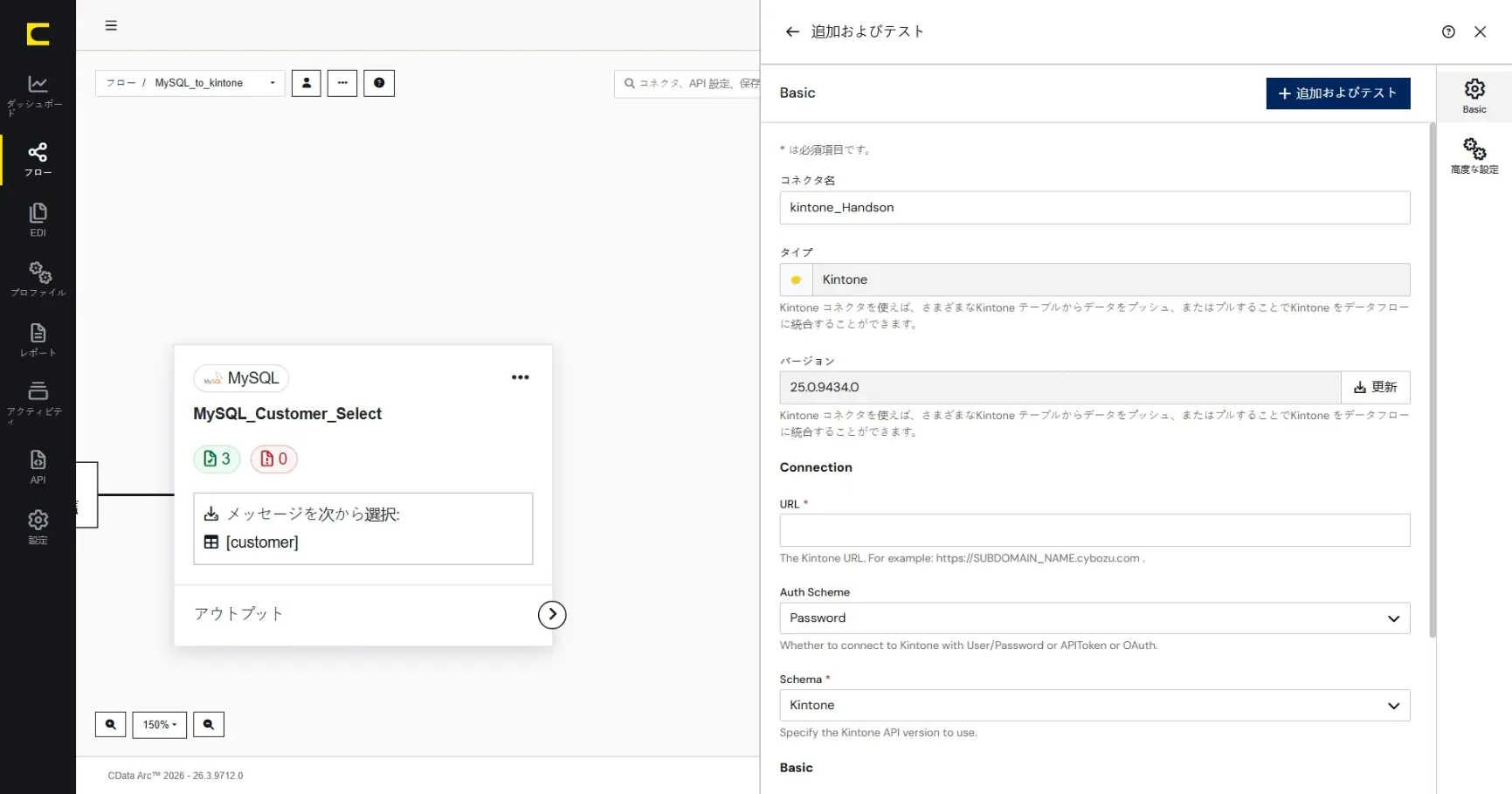Close the add and test panel

click(x=1480, y=31)
